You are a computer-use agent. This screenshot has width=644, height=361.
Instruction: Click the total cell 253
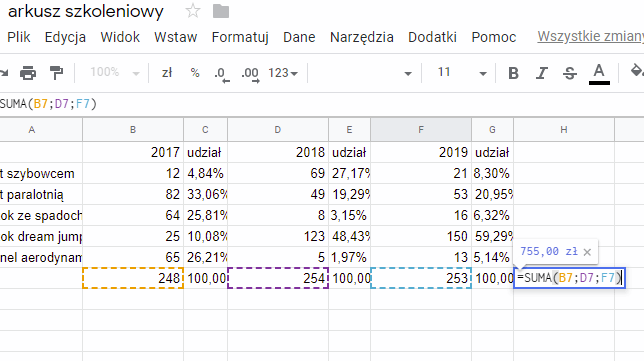(421, 278)
